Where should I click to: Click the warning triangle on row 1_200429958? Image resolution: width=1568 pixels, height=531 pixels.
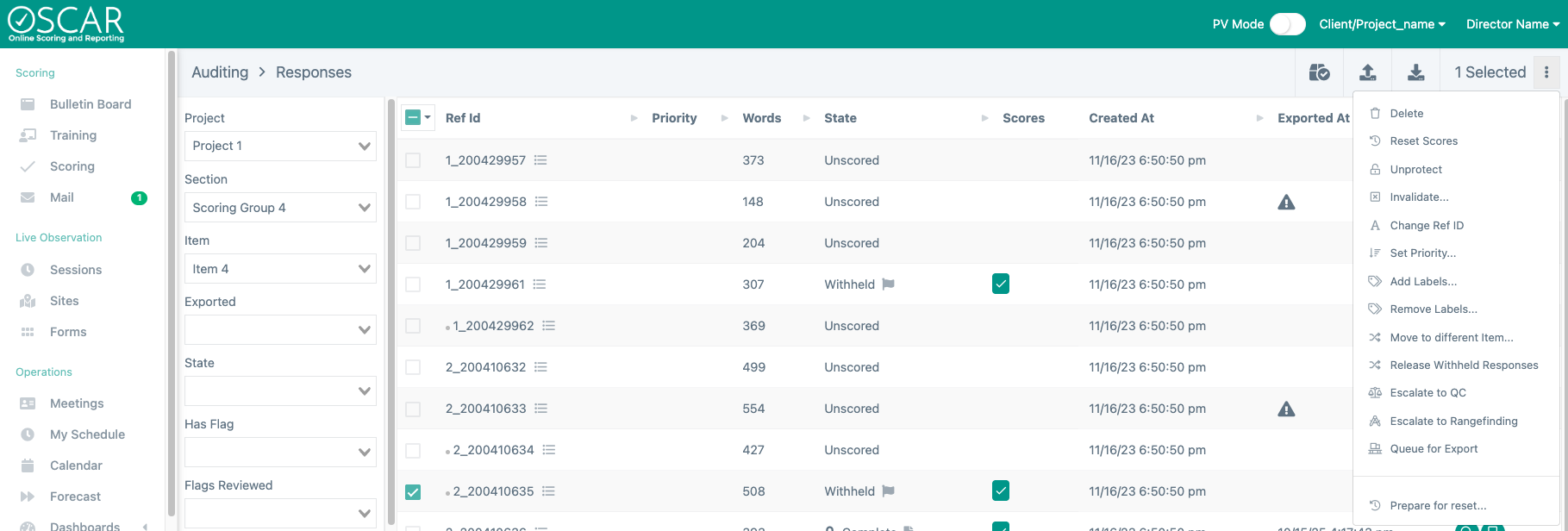point(1286,203)
